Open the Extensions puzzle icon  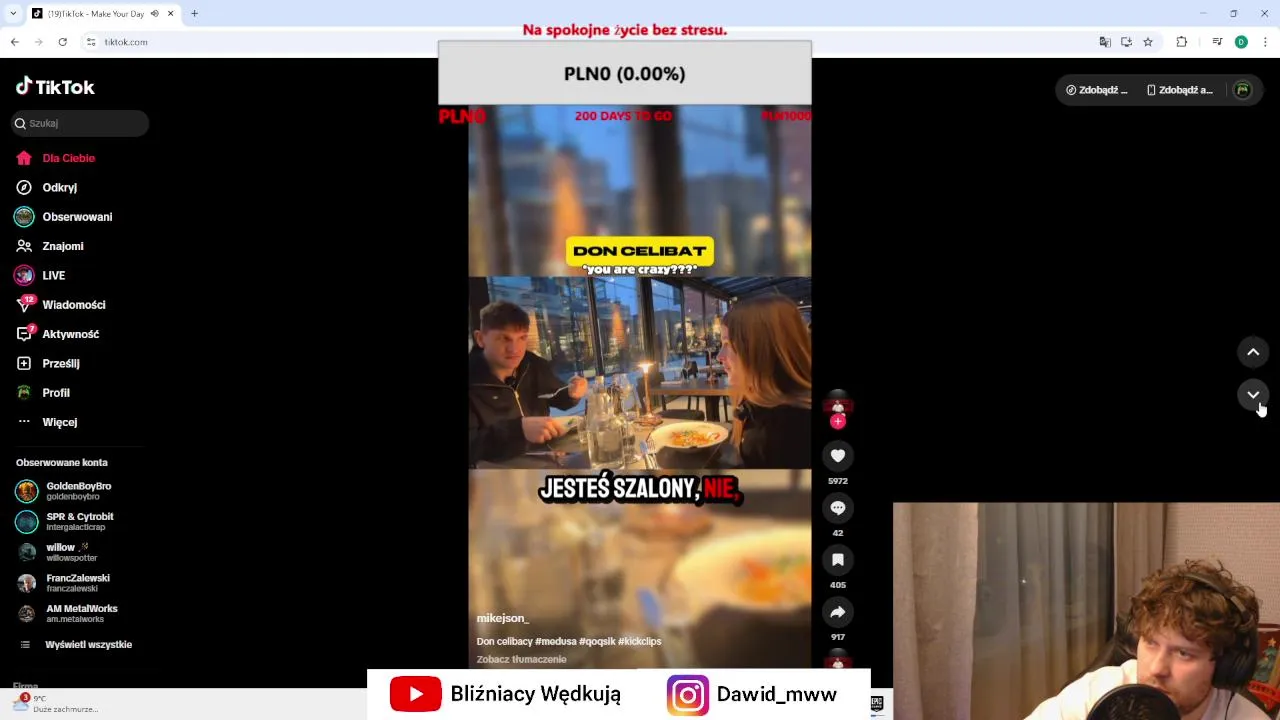(1182, 42)
